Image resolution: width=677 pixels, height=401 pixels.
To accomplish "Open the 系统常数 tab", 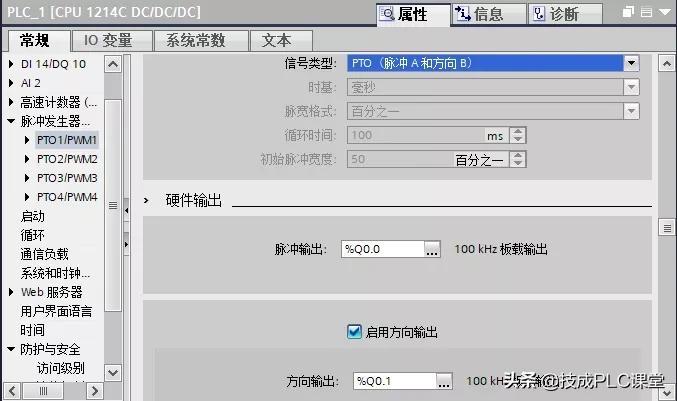I will (x=201, y=41).
